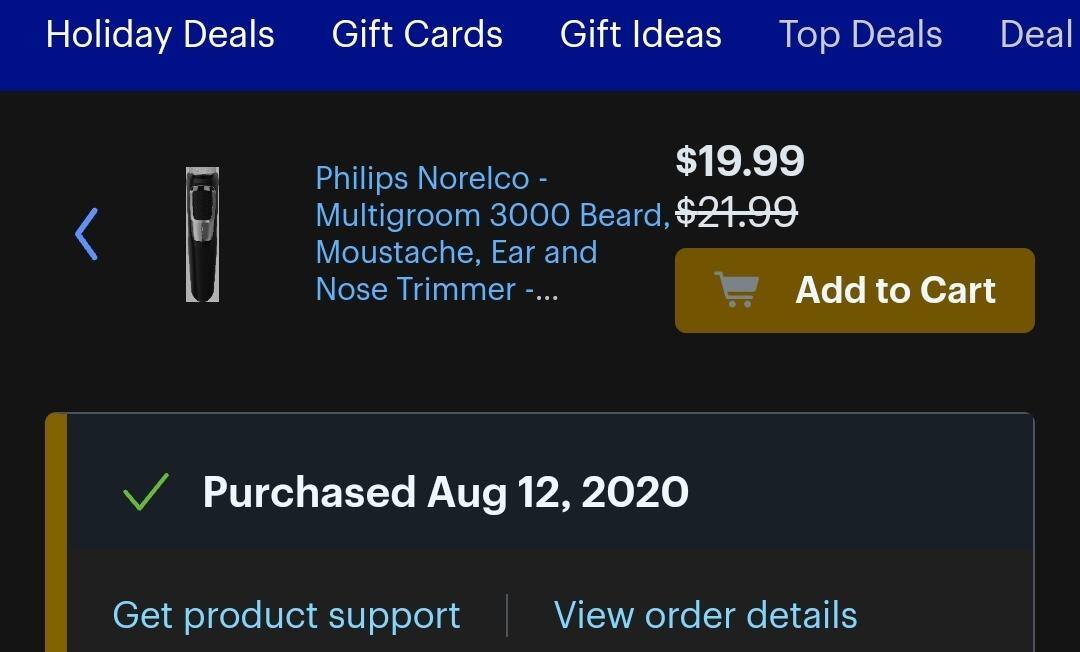Open the Philips Norelco trimmer thumbnail

tap(202, 234)
